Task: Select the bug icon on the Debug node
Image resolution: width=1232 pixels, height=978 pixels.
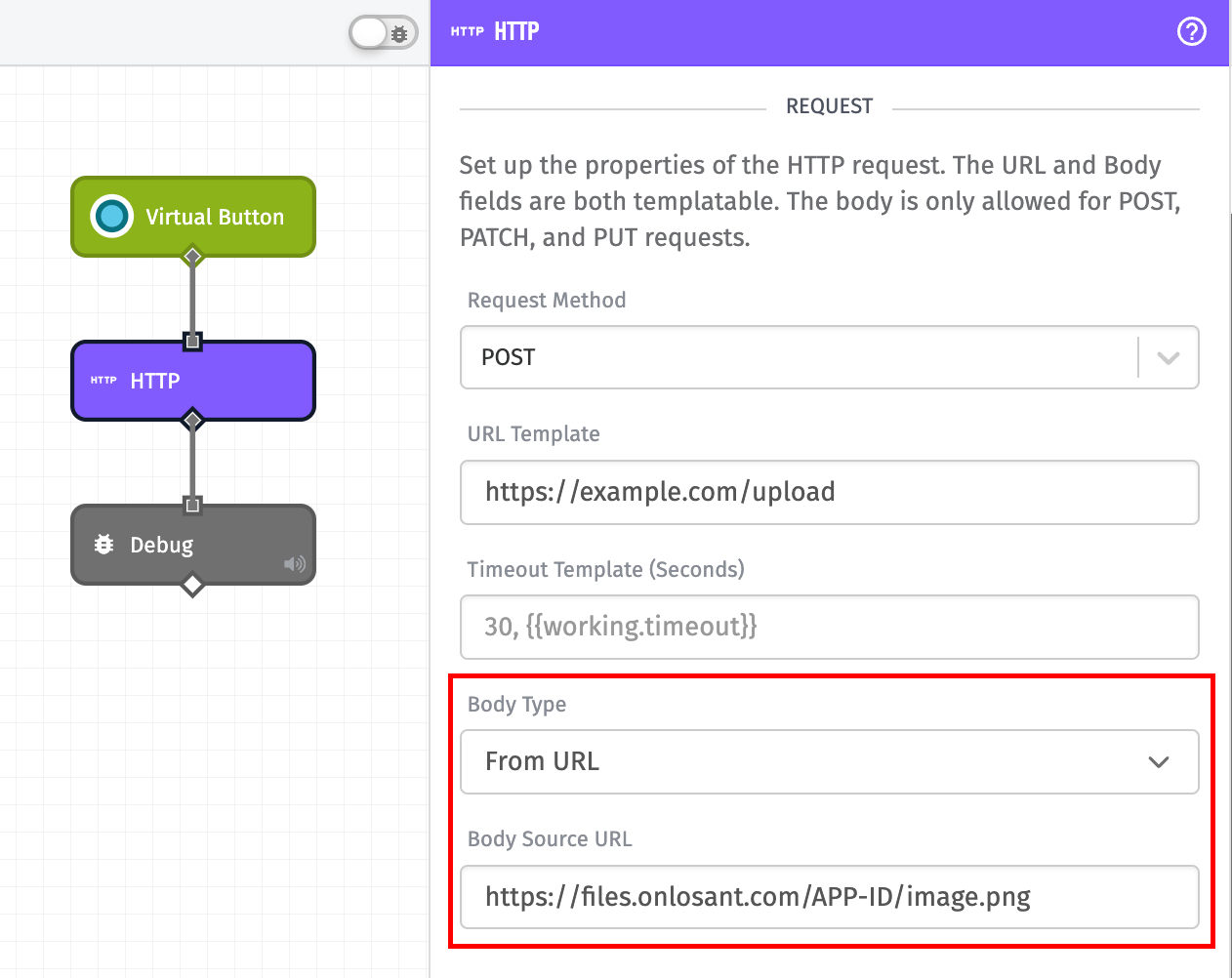Action: tap(103, 545)
